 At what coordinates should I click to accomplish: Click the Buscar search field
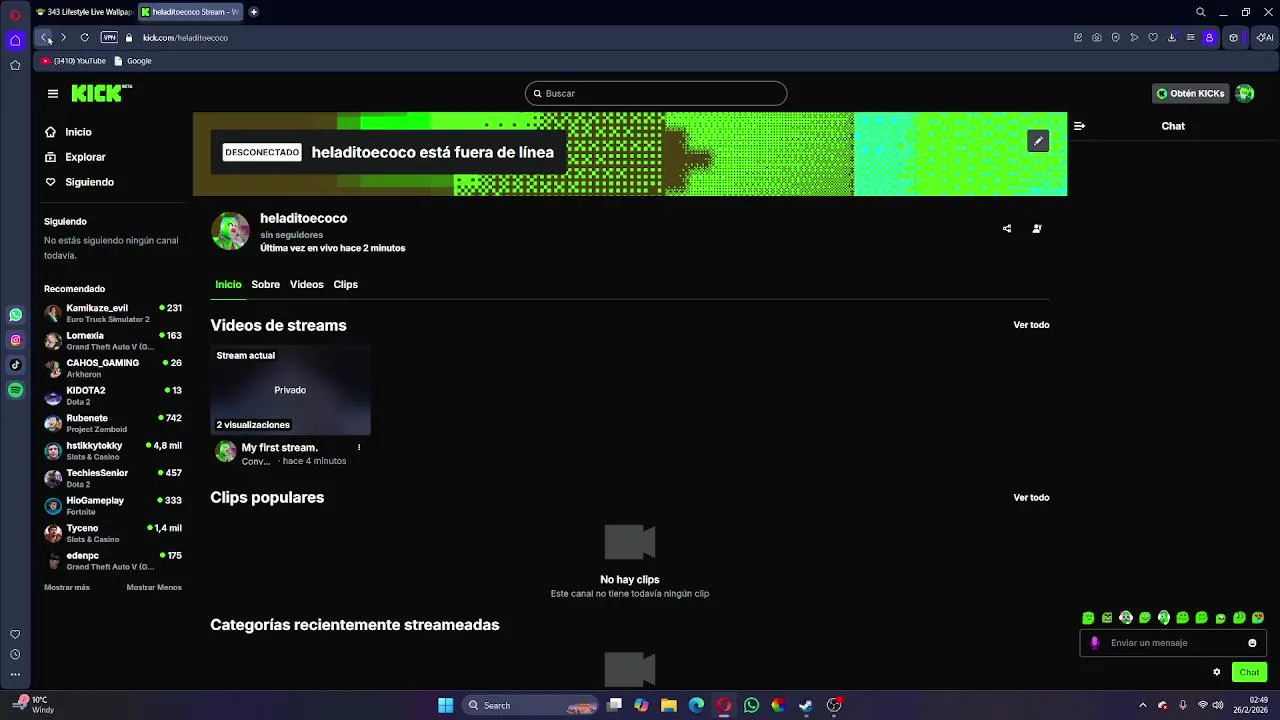pyautogui.click(x=656, y=93)
